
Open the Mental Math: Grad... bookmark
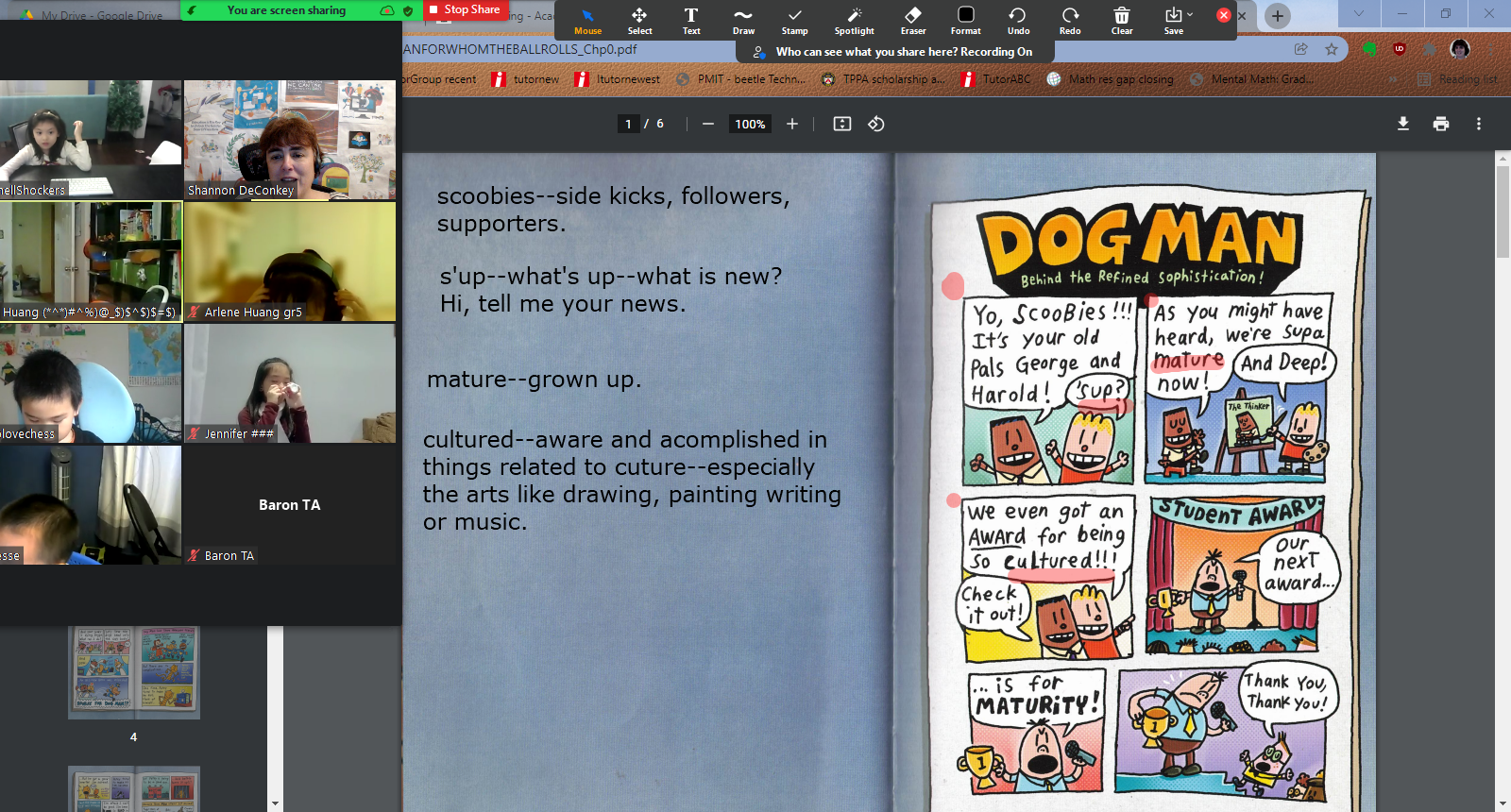pos(1251,79)
